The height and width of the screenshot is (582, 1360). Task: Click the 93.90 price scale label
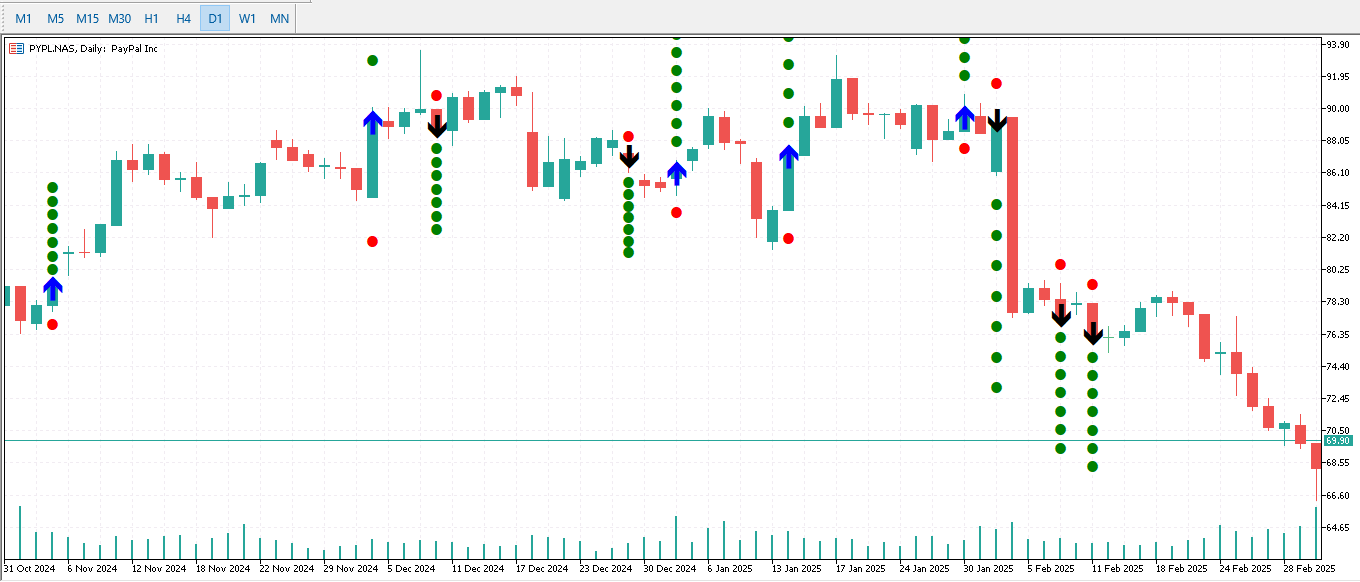pyautogui.click(x=1337, y=44)
